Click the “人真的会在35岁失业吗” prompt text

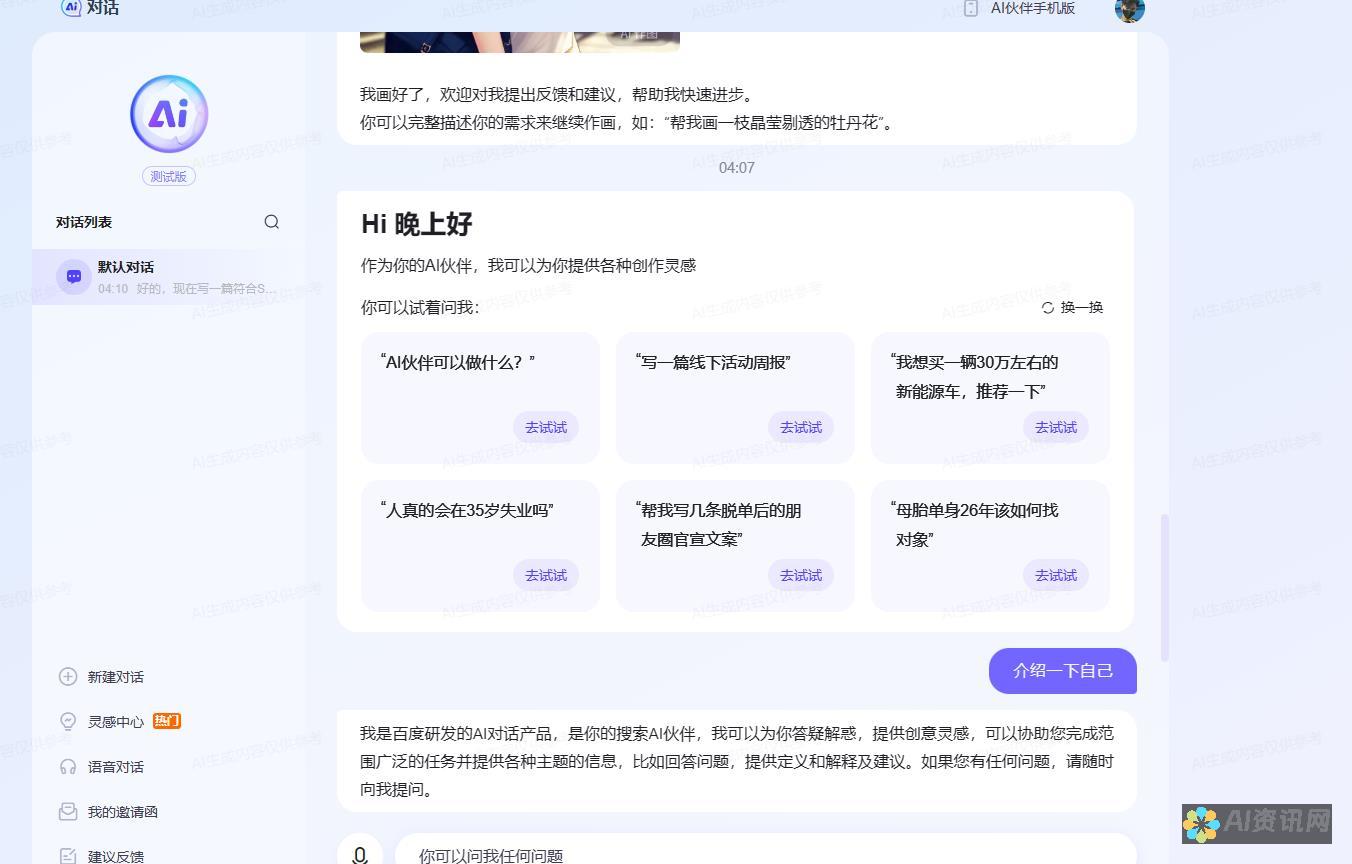tap(467, 510)
